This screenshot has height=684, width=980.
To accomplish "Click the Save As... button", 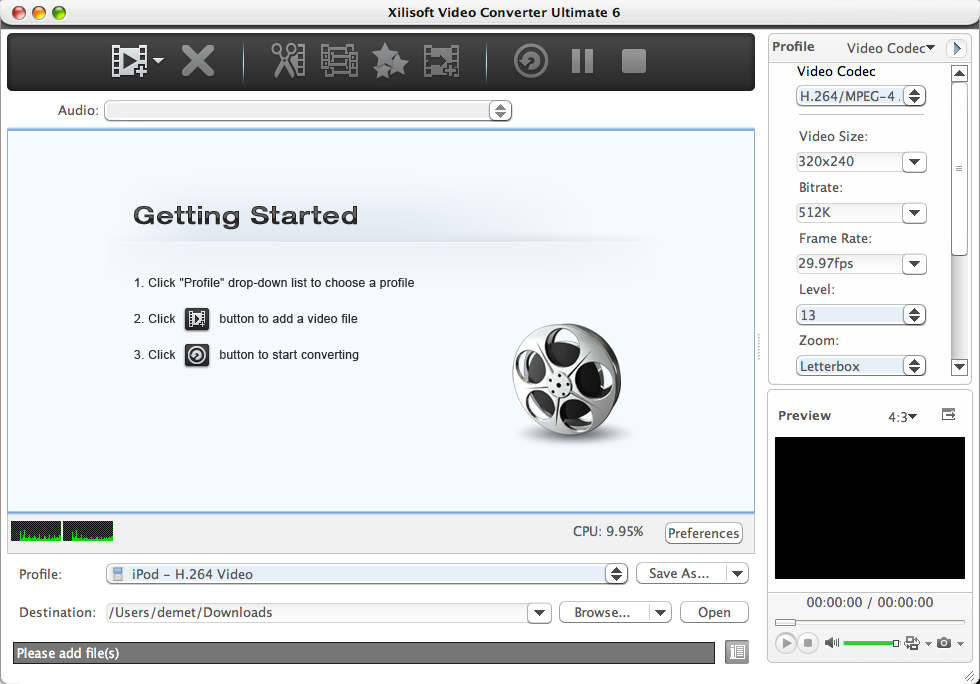I will [681, 573].
